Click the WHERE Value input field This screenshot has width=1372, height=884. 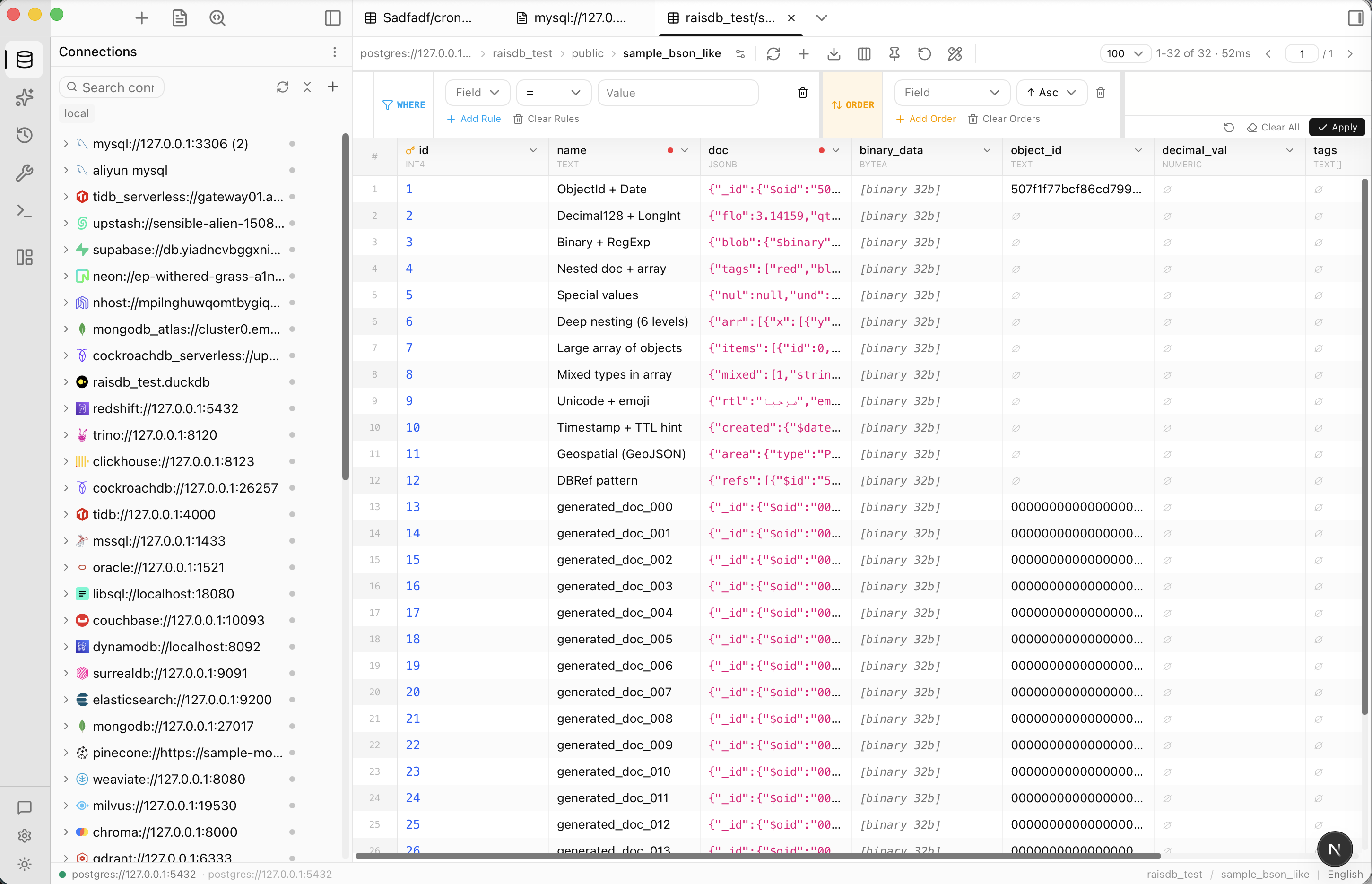coord(677,93)
